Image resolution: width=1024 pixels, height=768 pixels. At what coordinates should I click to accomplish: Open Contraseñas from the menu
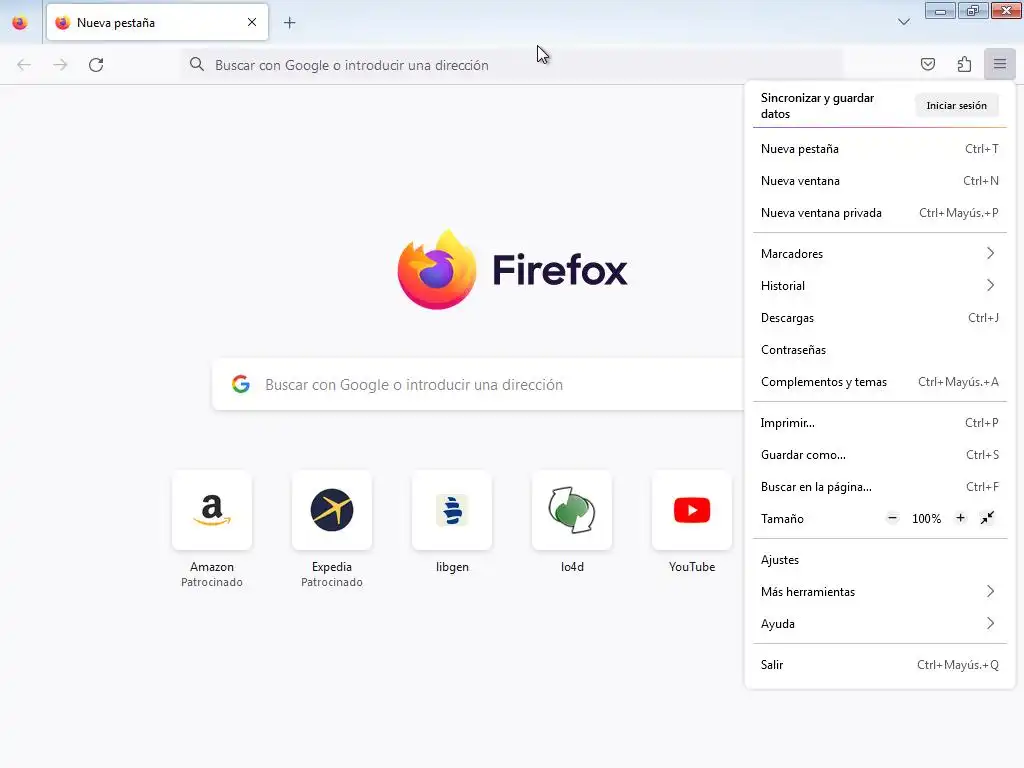click(879, 349)
